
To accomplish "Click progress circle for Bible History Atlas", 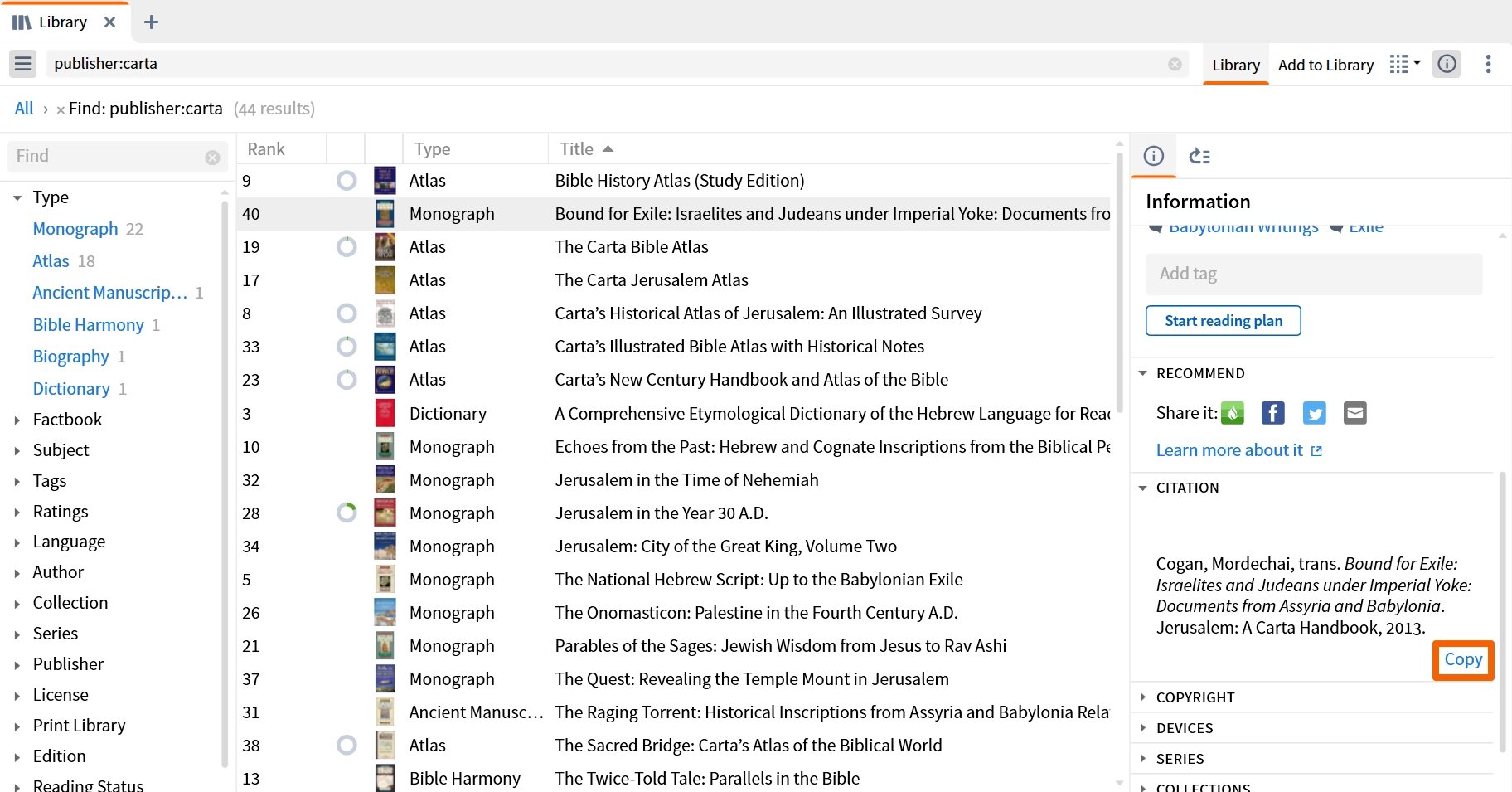I will pos(346,180).
